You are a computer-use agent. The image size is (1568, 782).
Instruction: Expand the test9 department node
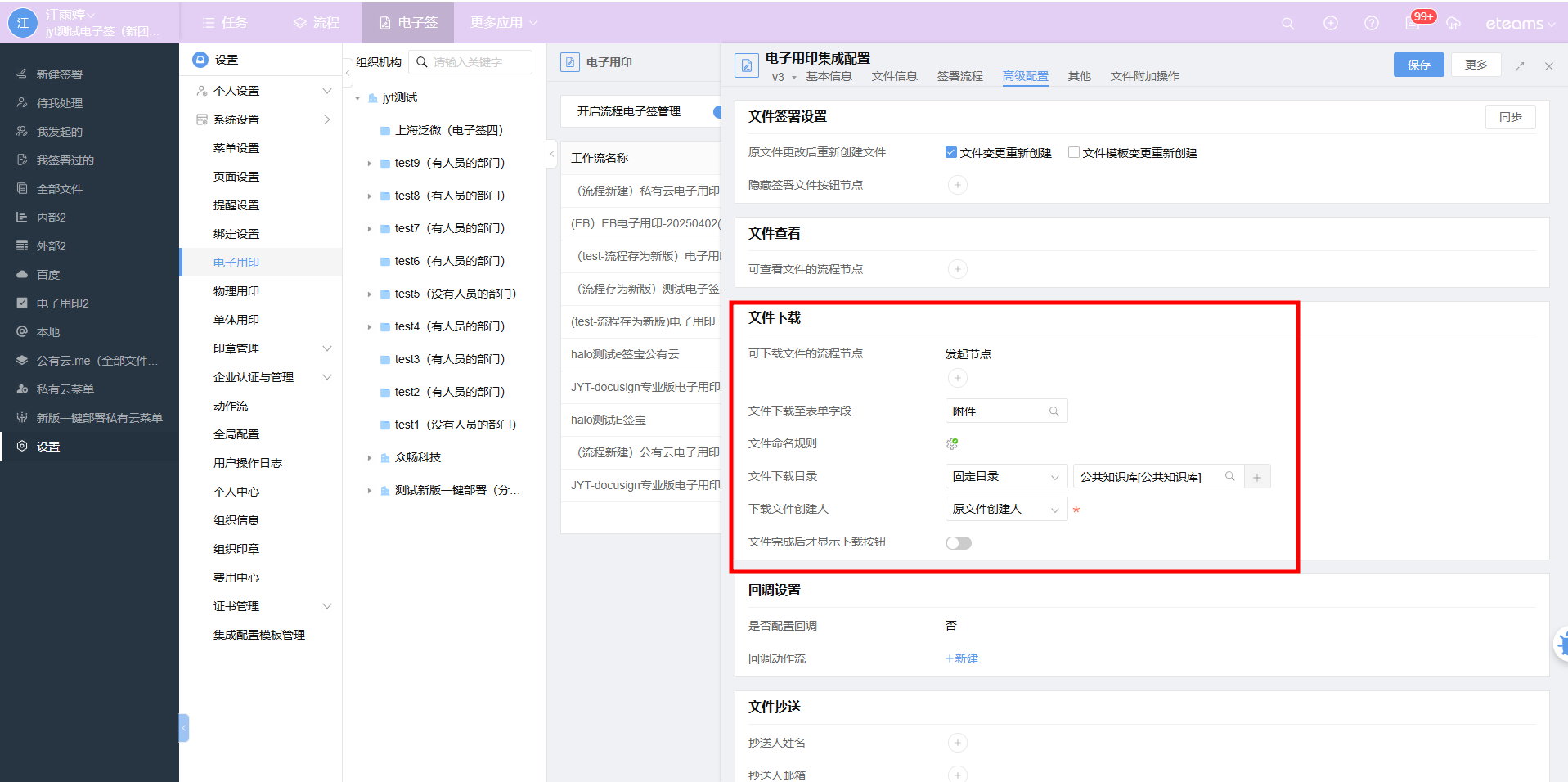[x=370, y=164]
